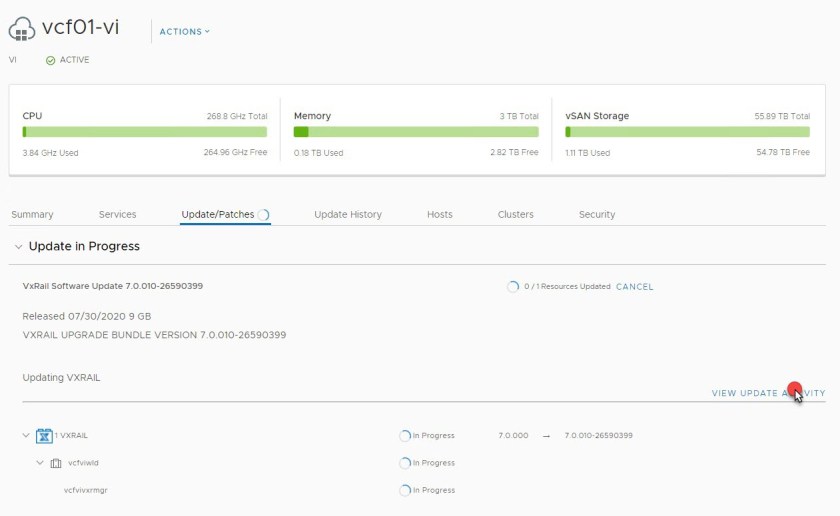Click the green ACTIVE status checkmark icon
This screenshot has height=516, width=840.
tap(50, 60)
